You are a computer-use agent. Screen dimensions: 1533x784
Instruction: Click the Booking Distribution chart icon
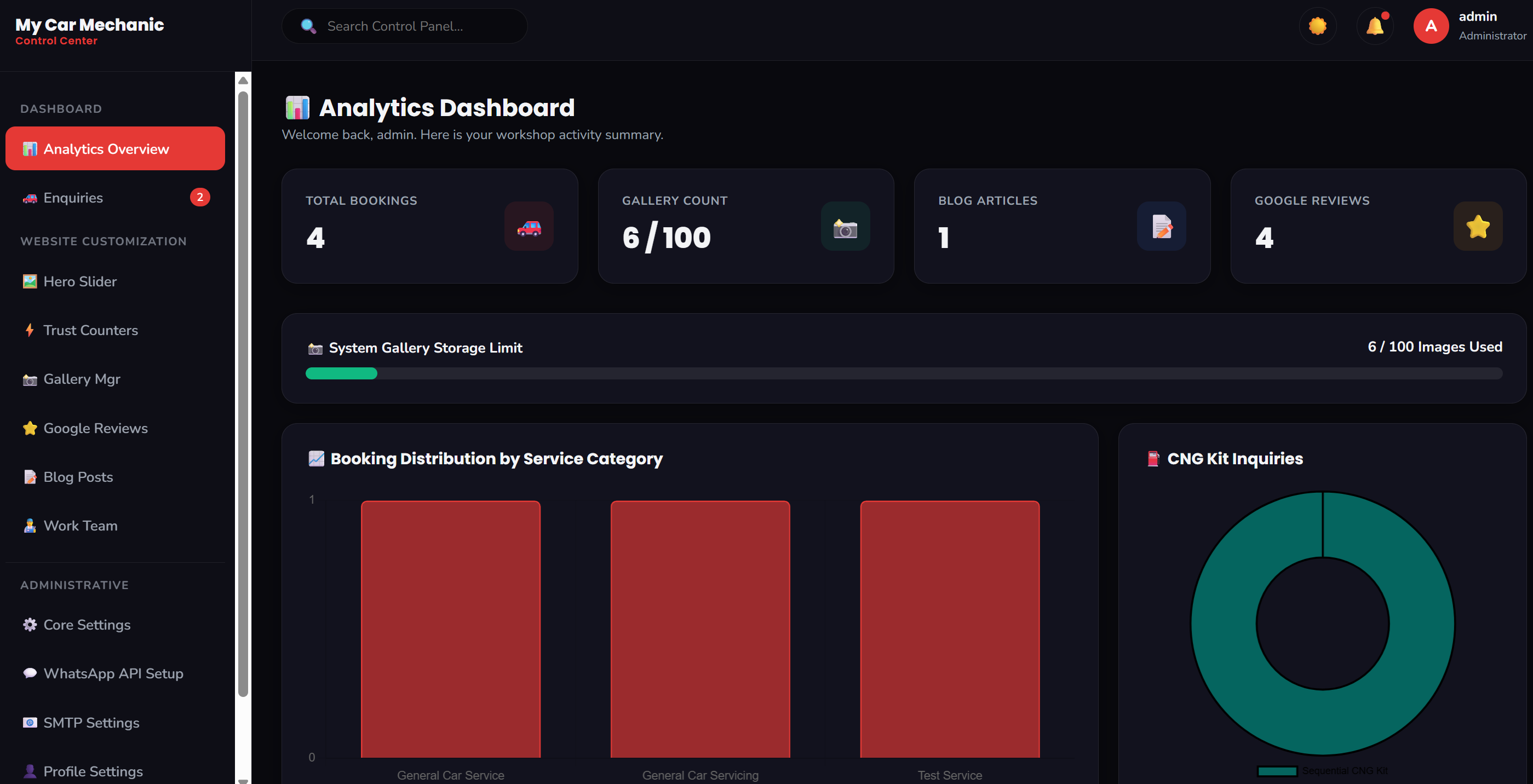316,459
